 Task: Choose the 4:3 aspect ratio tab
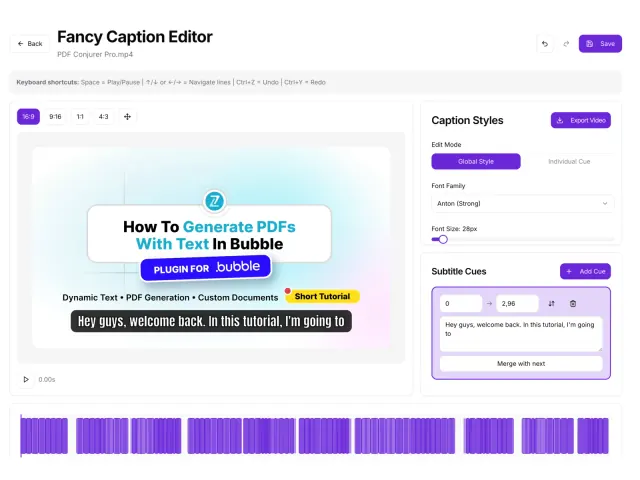coord(104,117)
